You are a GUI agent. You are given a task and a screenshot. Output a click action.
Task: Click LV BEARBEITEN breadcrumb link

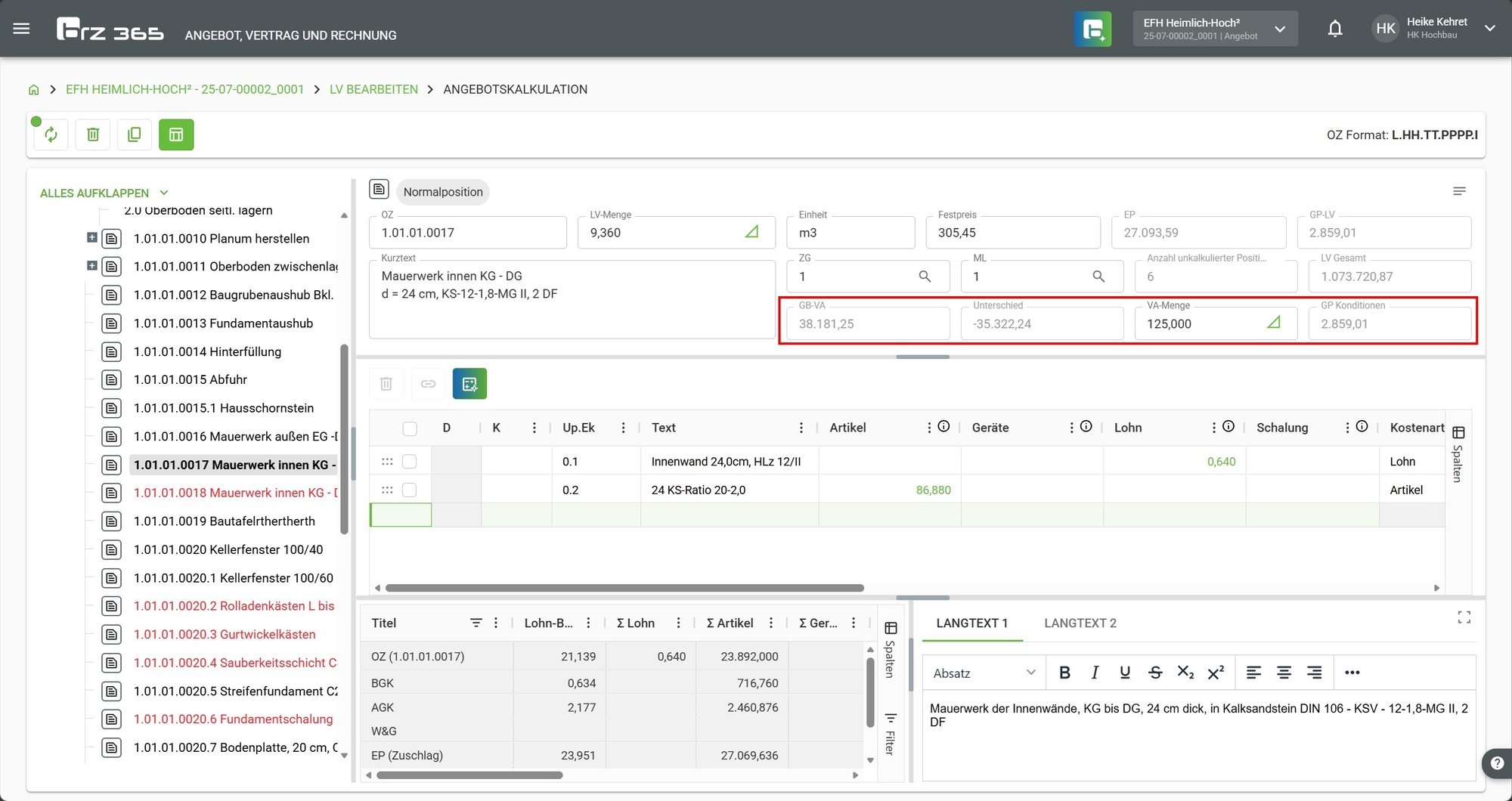pos(373,89)
